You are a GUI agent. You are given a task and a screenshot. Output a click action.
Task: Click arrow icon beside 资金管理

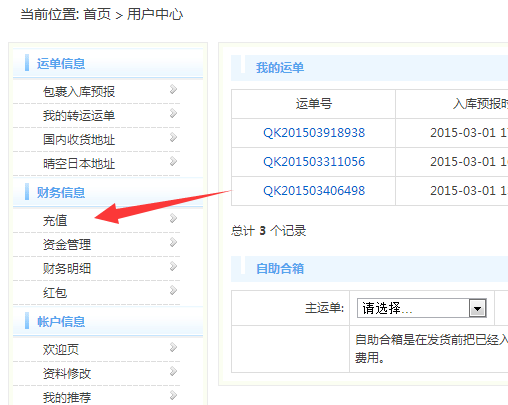coord(173,242)
